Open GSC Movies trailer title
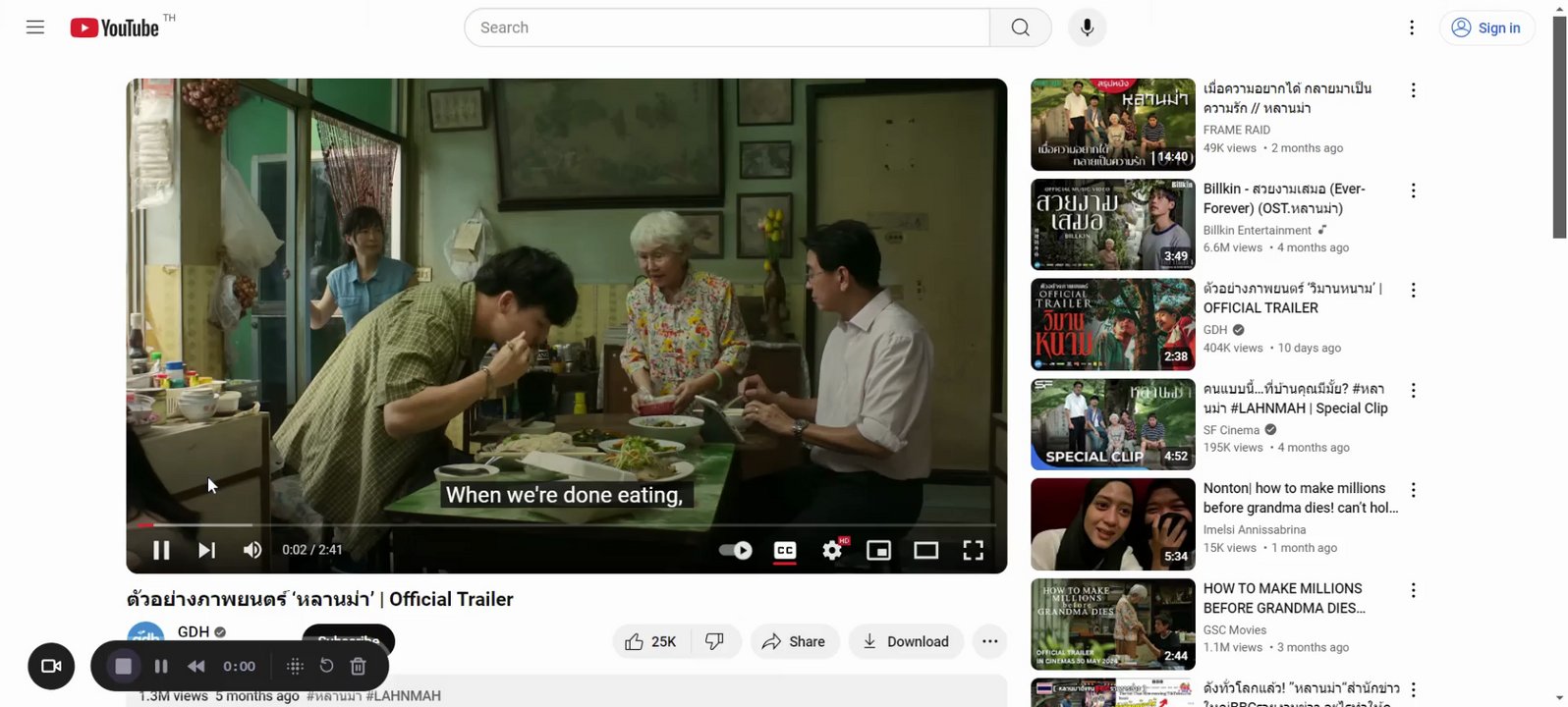The image size is (1568, 707). coord(1284,598)
